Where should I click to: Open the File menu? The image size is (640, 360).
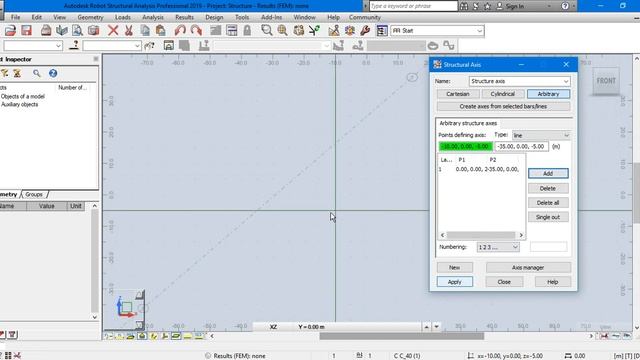click(x=16, y=18)
